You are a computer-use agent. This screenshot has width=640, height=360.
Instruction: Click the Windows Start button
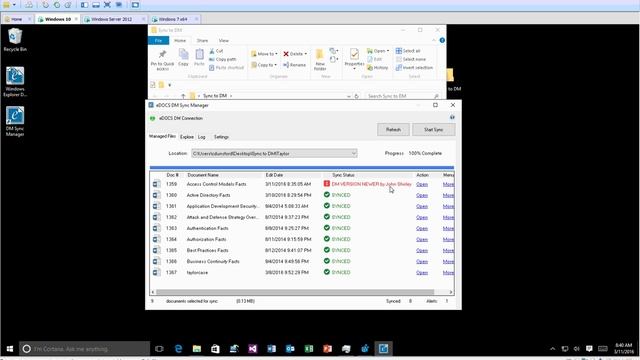coord(10,349)
